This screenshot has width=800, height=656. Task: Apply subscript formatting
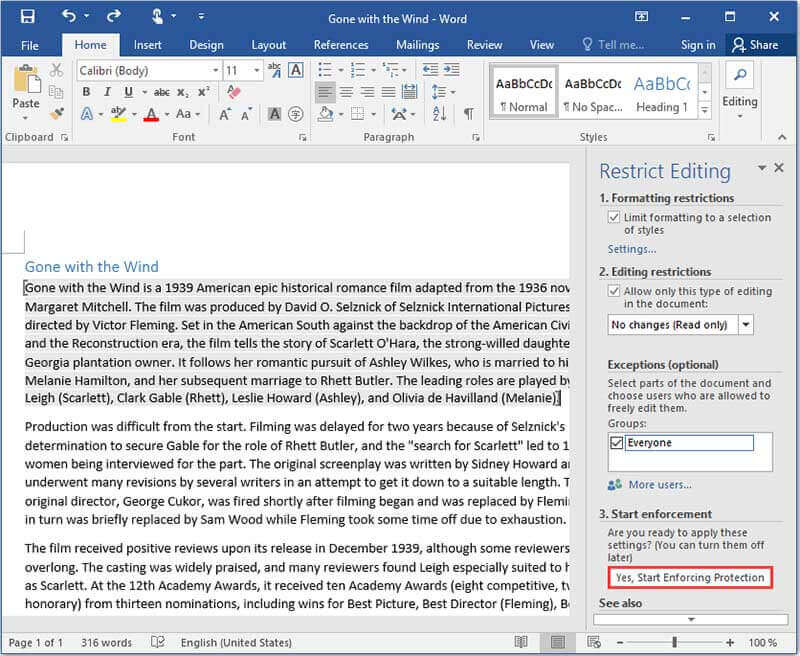(x=183, y=92)
